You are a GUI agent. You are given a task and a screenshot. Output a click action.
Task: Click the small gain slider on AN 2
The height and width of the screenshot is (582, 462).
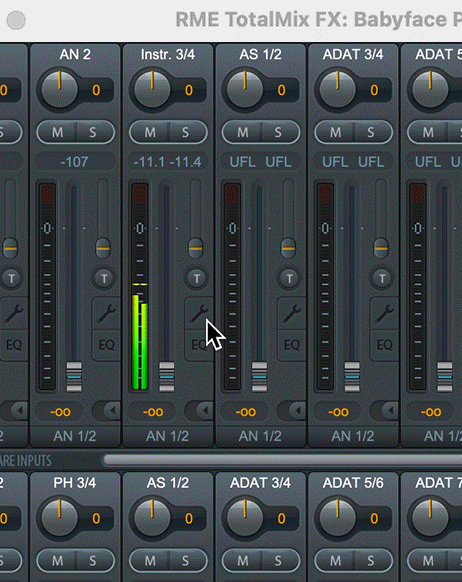click(103, 248)
